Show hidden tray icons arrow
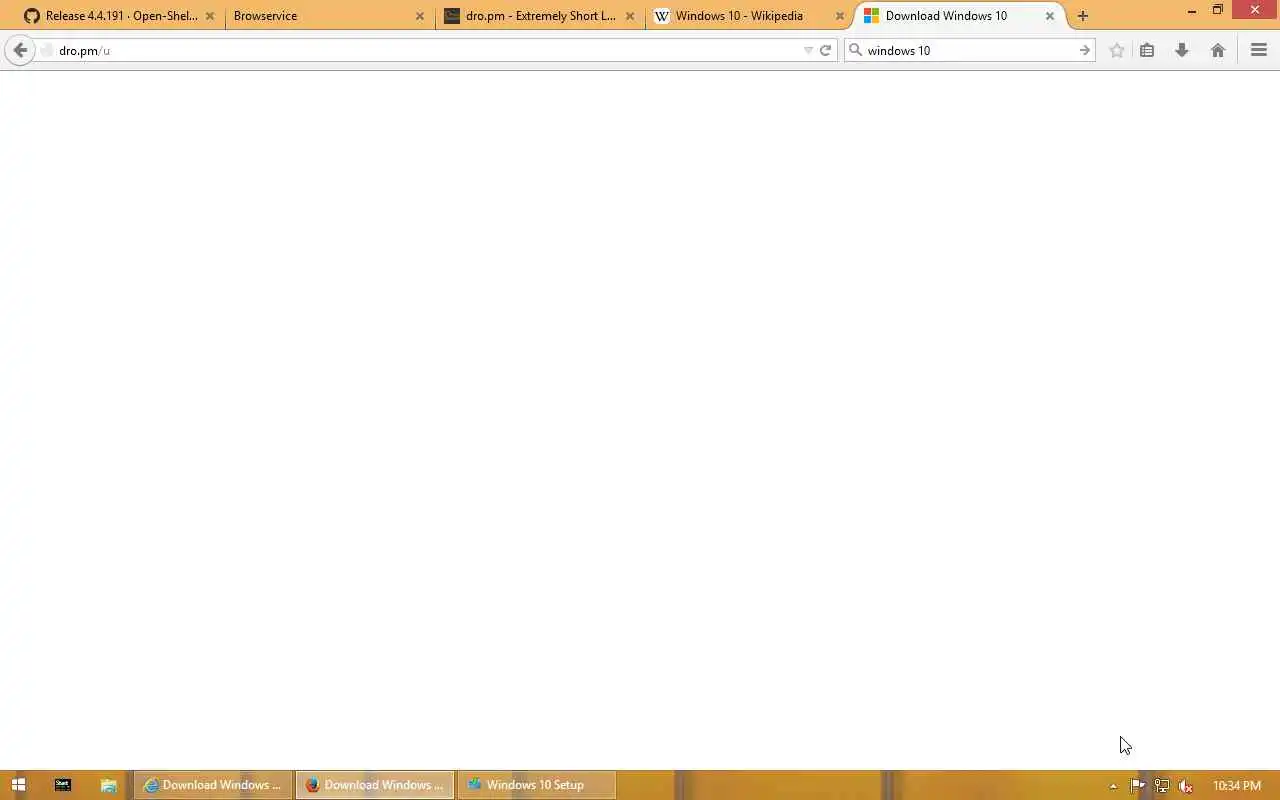The height and width of the screenshot is (800, 1280). pyautogui.click(x=1113, y=786)
